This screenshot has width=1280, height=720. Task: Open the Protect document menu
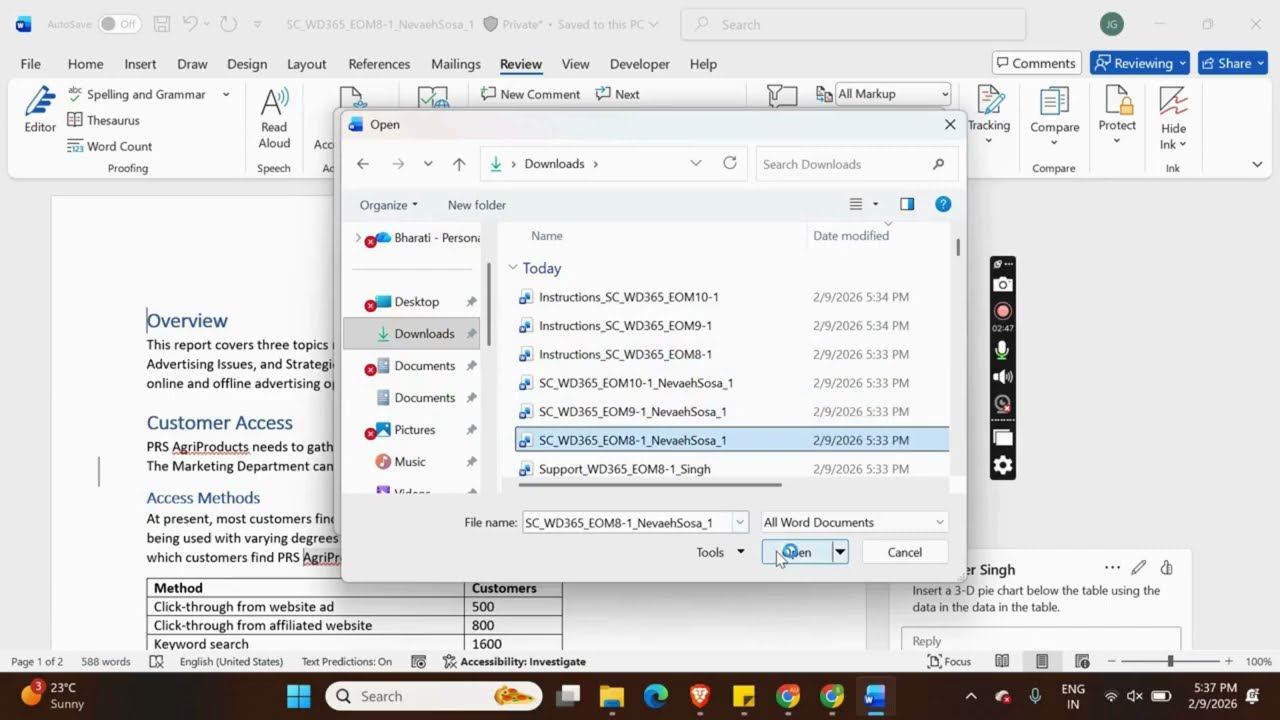(x=1117, y=115)
